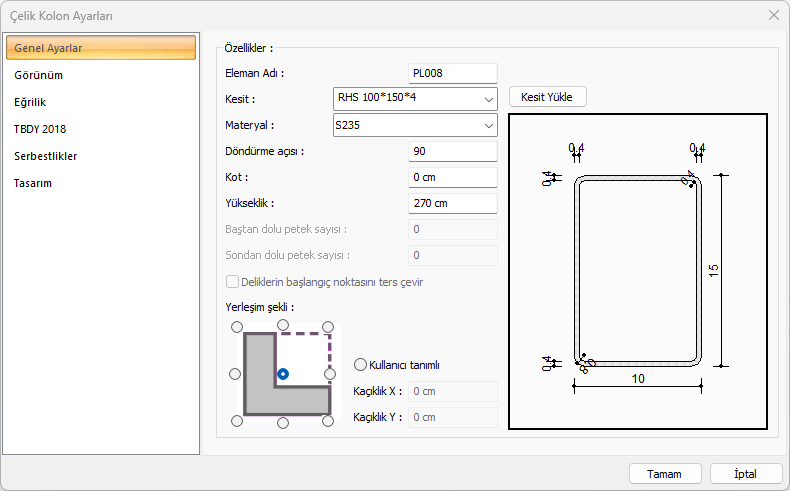790x491 pixels.
Task: Close the Çelik Kolon Ayarları dialog
Action: pos(773,15)
